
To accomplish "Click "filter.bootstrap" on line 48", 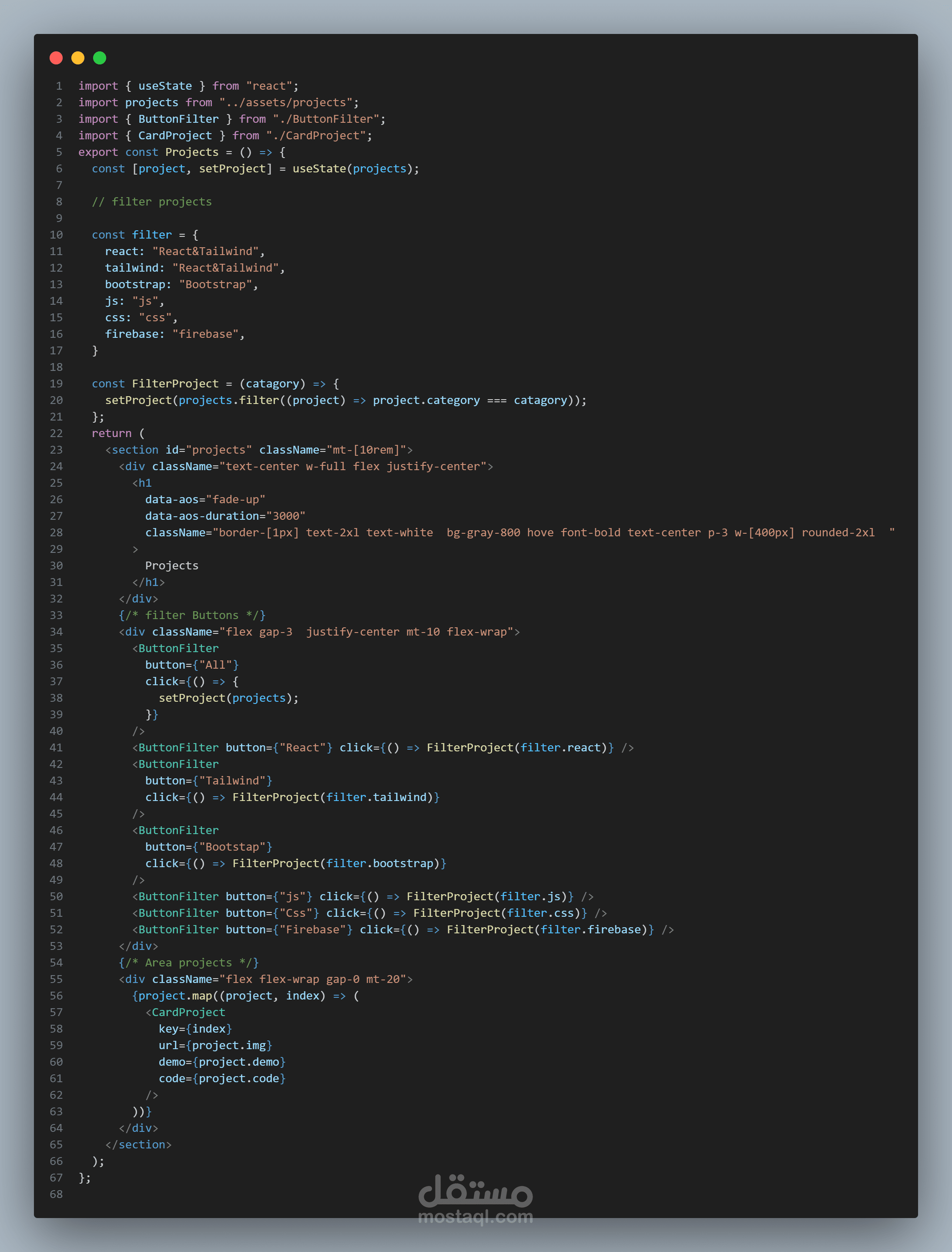I will tap(380, 863).
